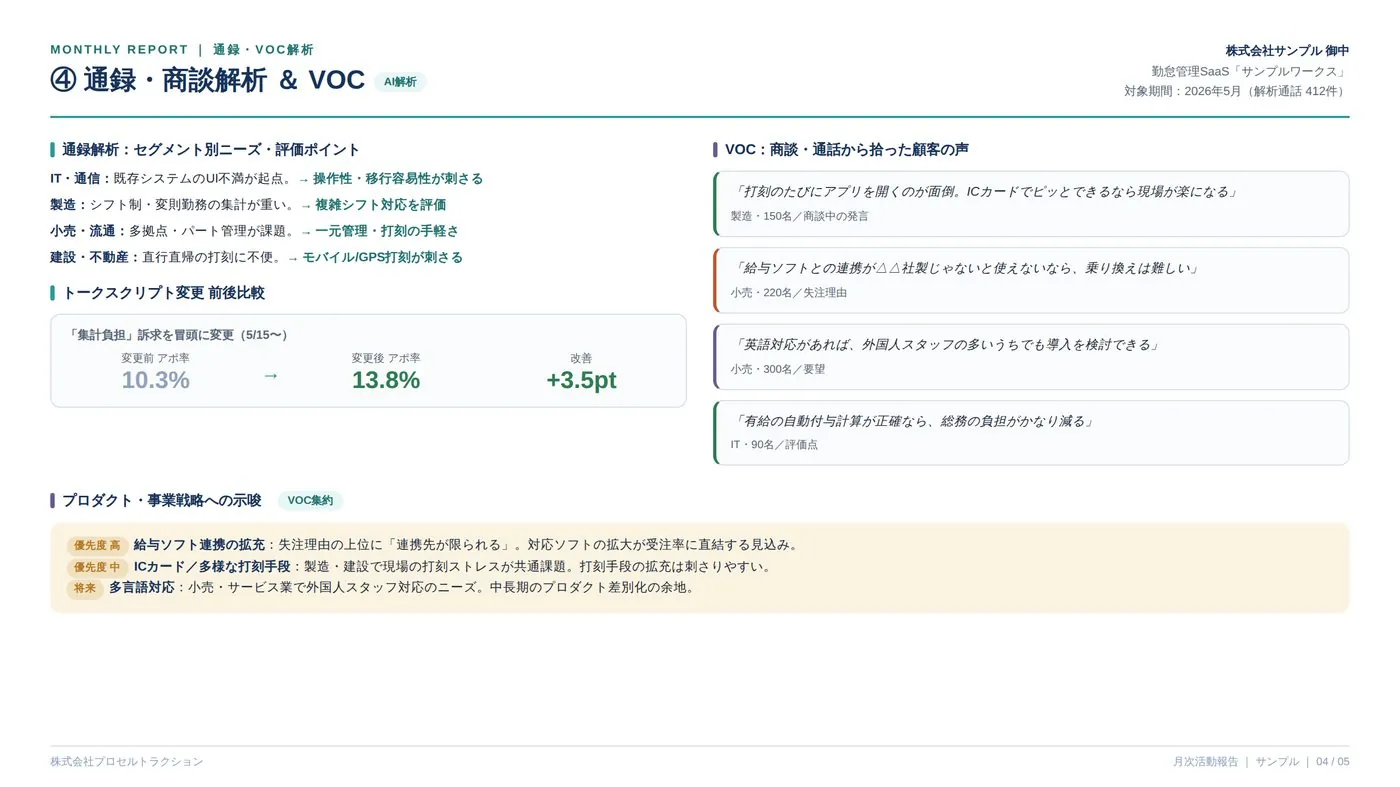Click the 10.3% before-change appointment rate
This screenshot has width=1400, height=787.
(x=155, y=380)
